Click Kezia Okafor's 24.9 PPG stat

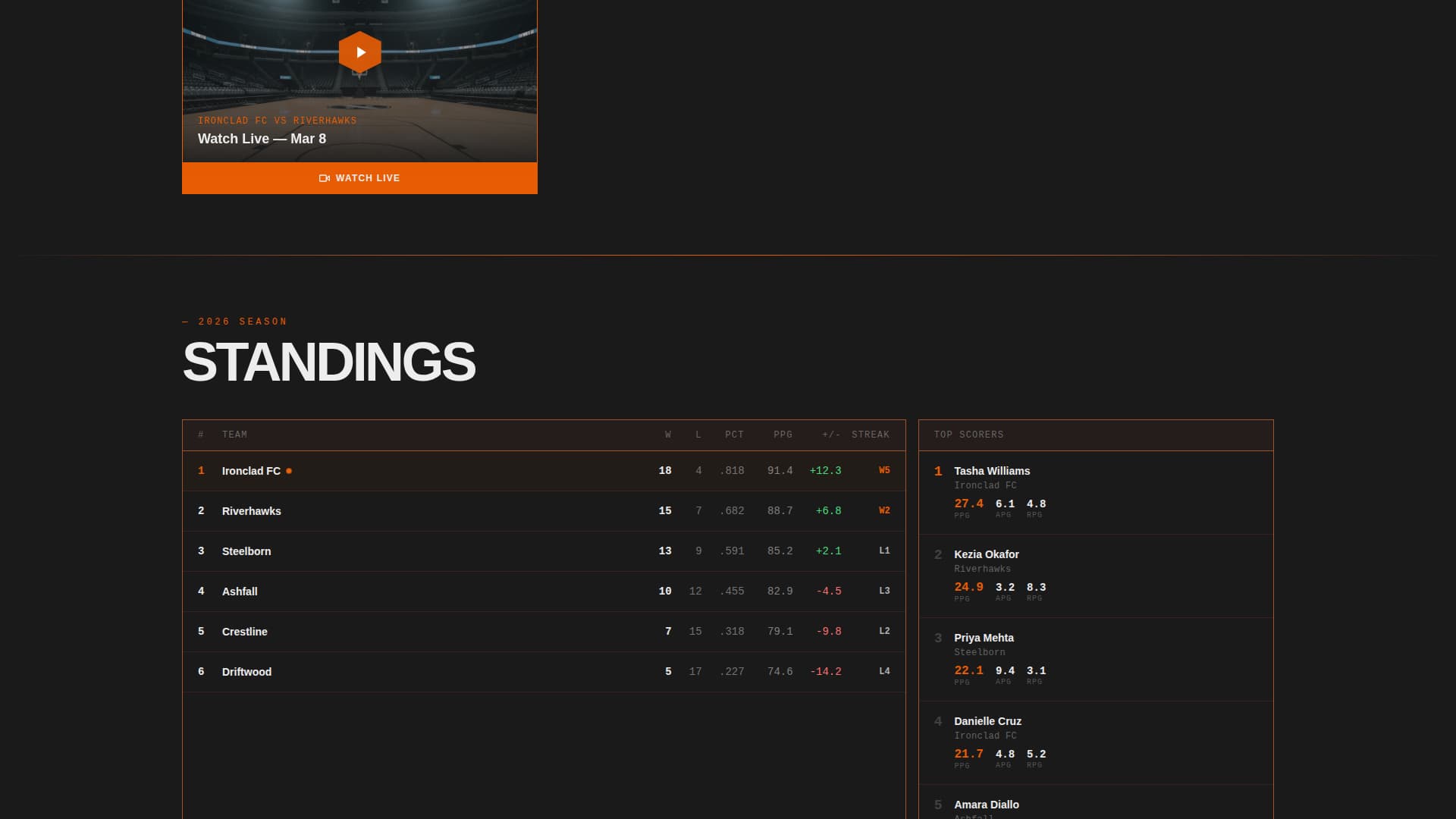[968, 587]
